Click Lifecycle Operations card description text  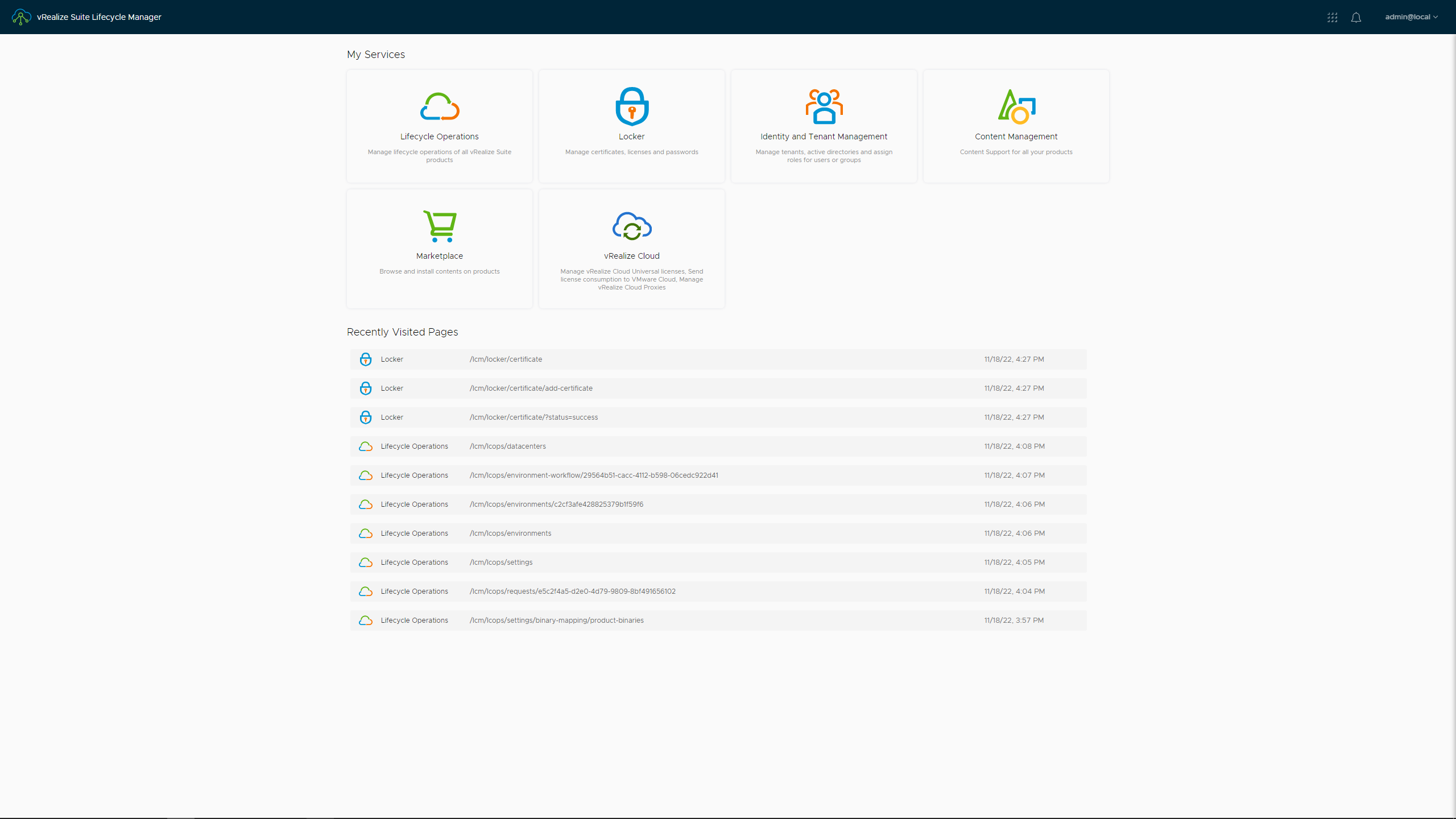point(440,156)
